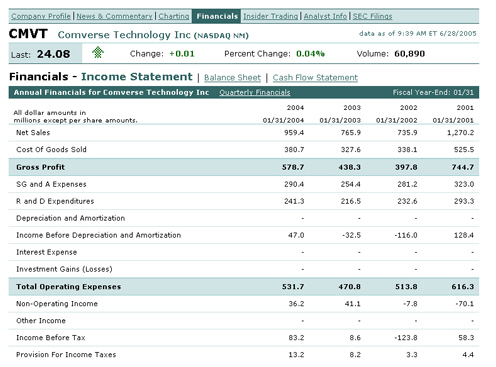Screen dimensions: 496x367
Task: Click the Non-Operating Income label
Action: (57, 304)
